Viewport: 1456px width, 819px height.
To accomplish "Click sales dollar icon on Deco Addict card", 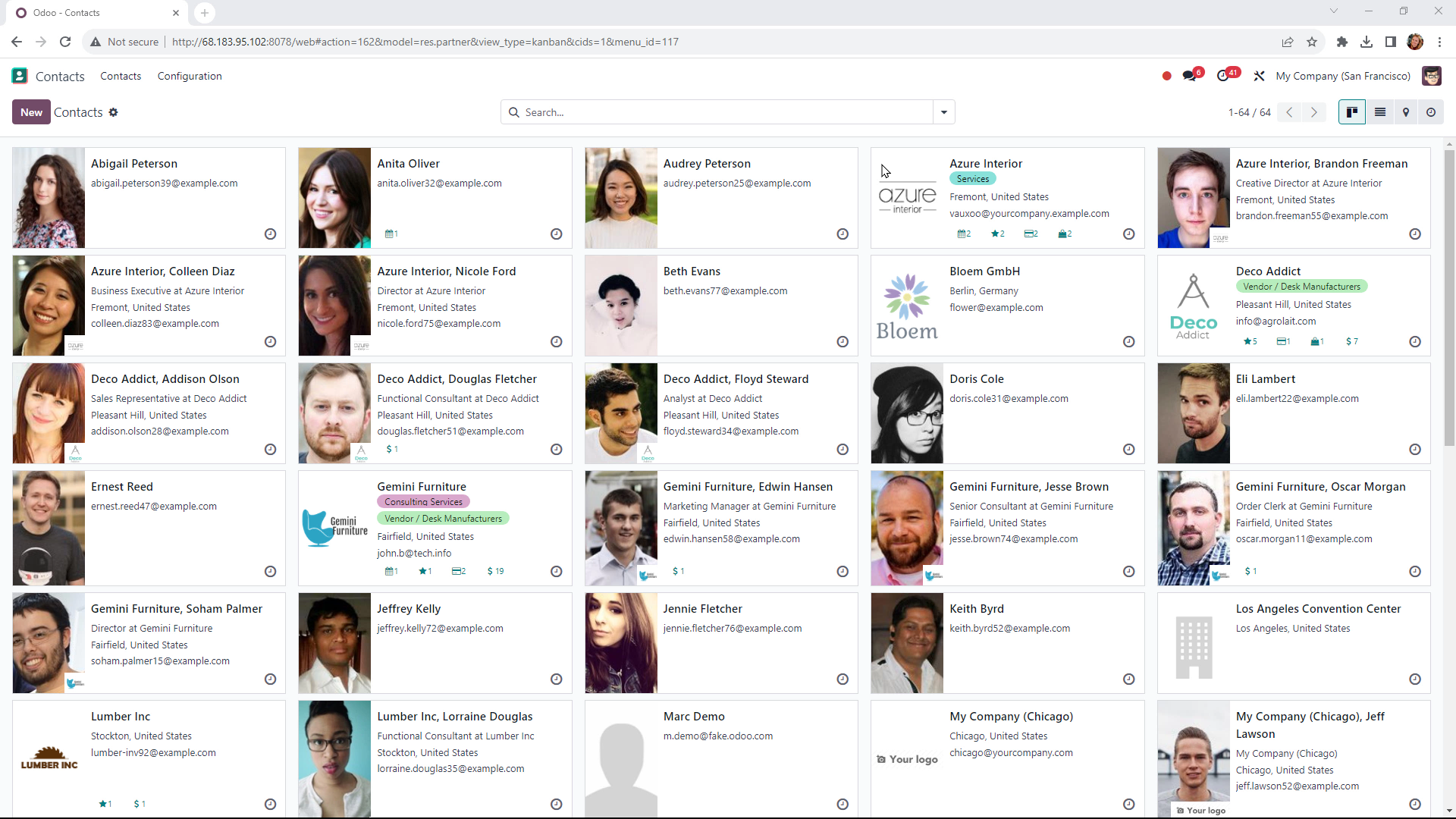I will click(1351, 341).
